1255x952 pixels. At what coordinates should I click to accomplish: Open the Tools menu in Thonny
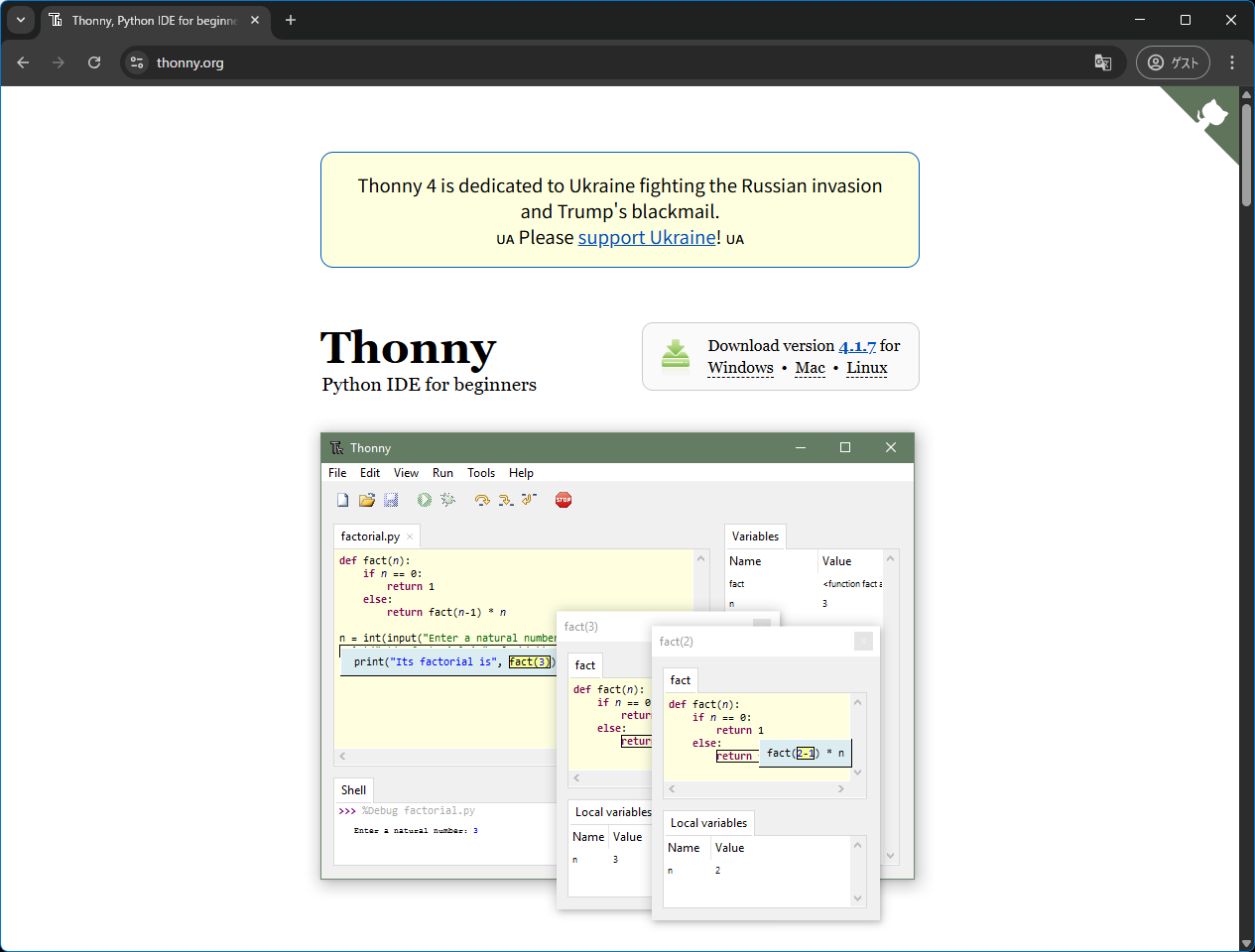(x=481, y=473)
